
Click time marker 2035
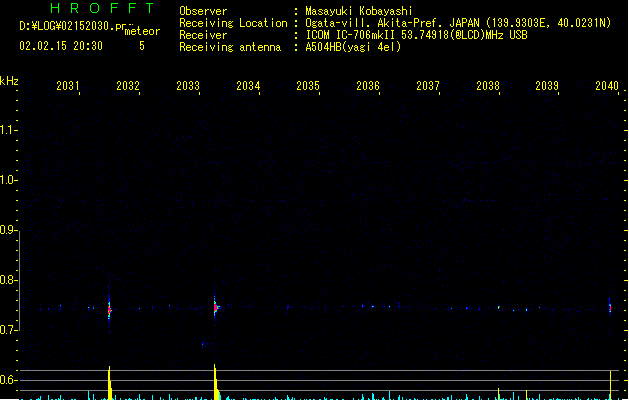[308, 86]
